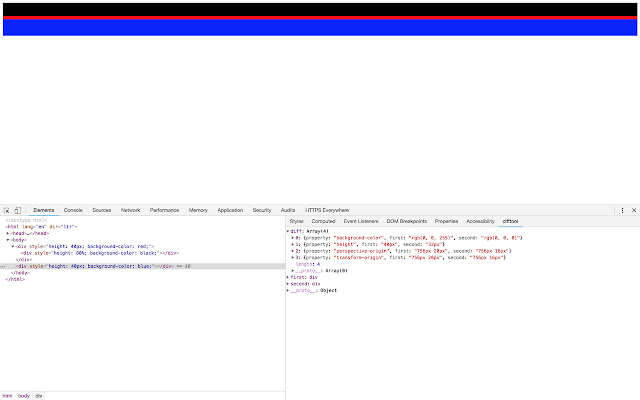Toggle the device toolbar icon
640x400 pixels.
pos(18,211)
